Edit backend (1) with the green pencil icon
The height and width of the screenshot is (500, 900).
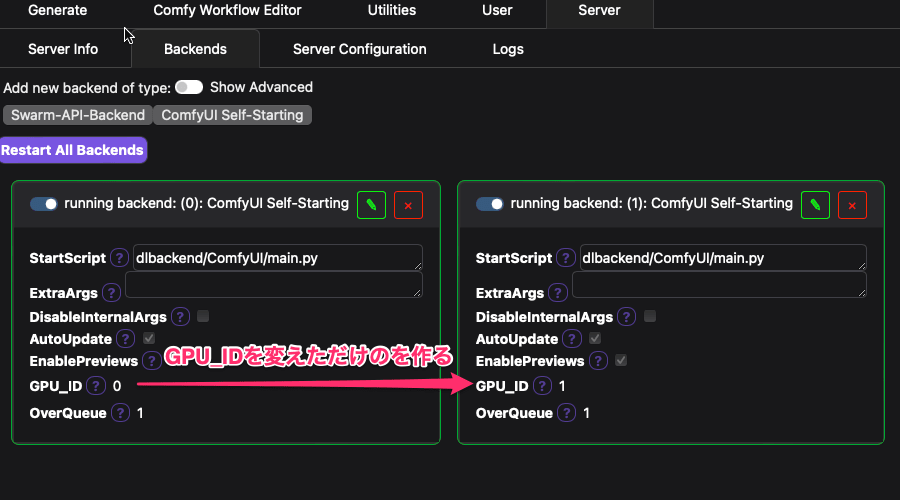coord(815,205)
